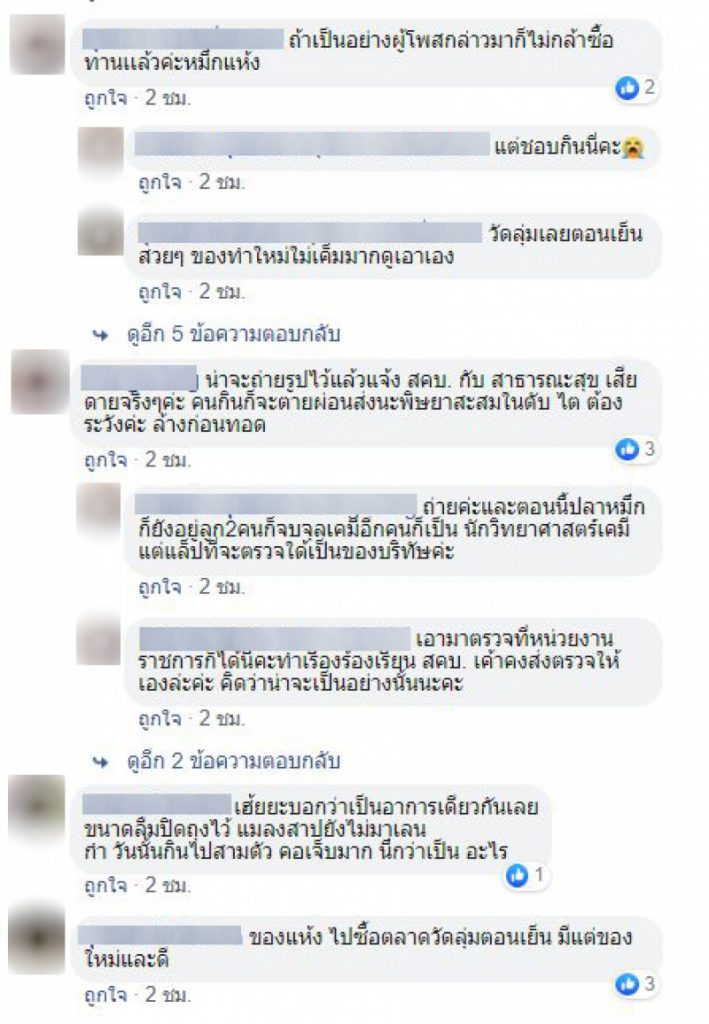Open timestamp 2 ชม. of the first comment
709x1024 pixels.
[x=168, y=99]
